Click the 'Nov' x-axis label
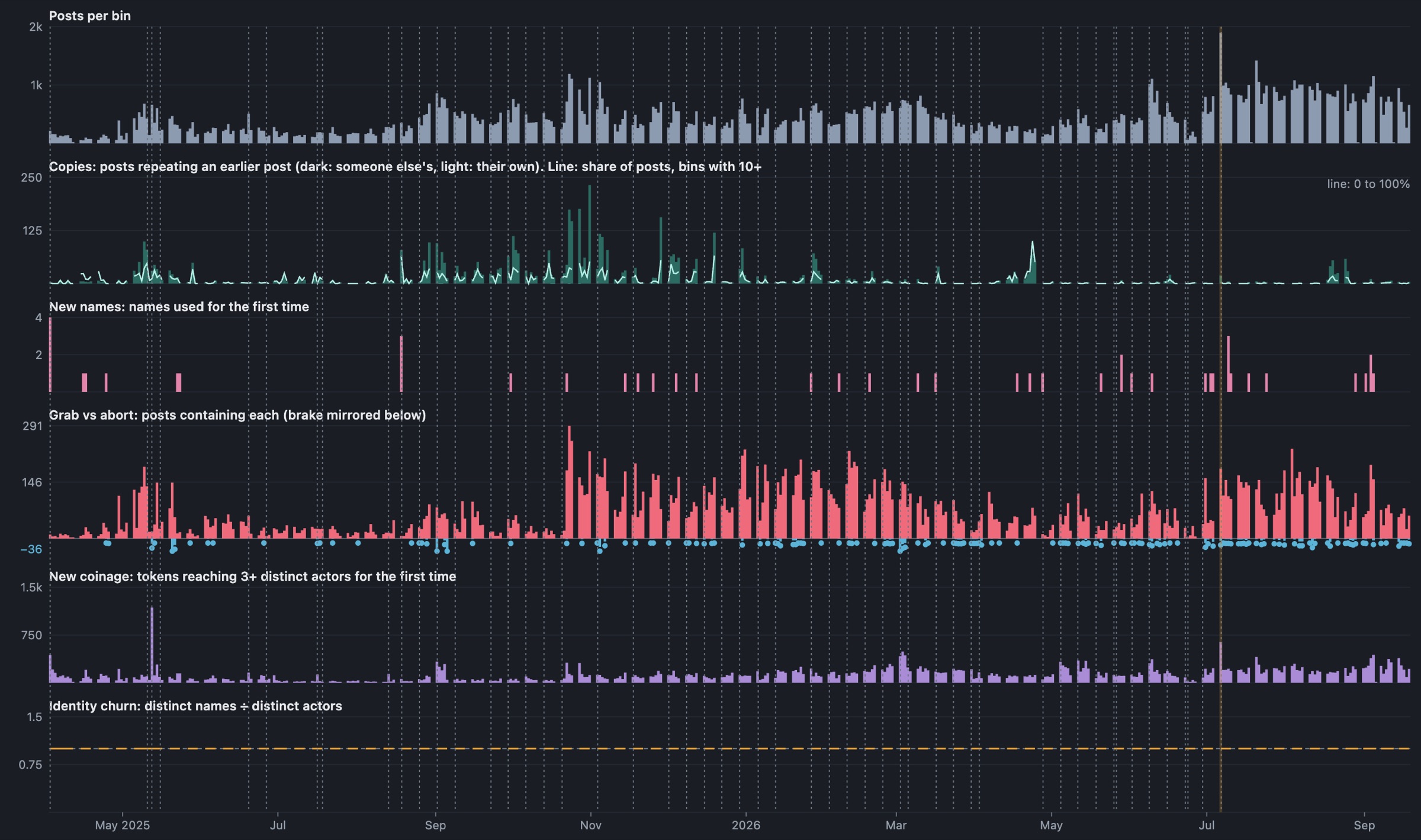This screenshot has height=840, width=1421. (590, 825)
